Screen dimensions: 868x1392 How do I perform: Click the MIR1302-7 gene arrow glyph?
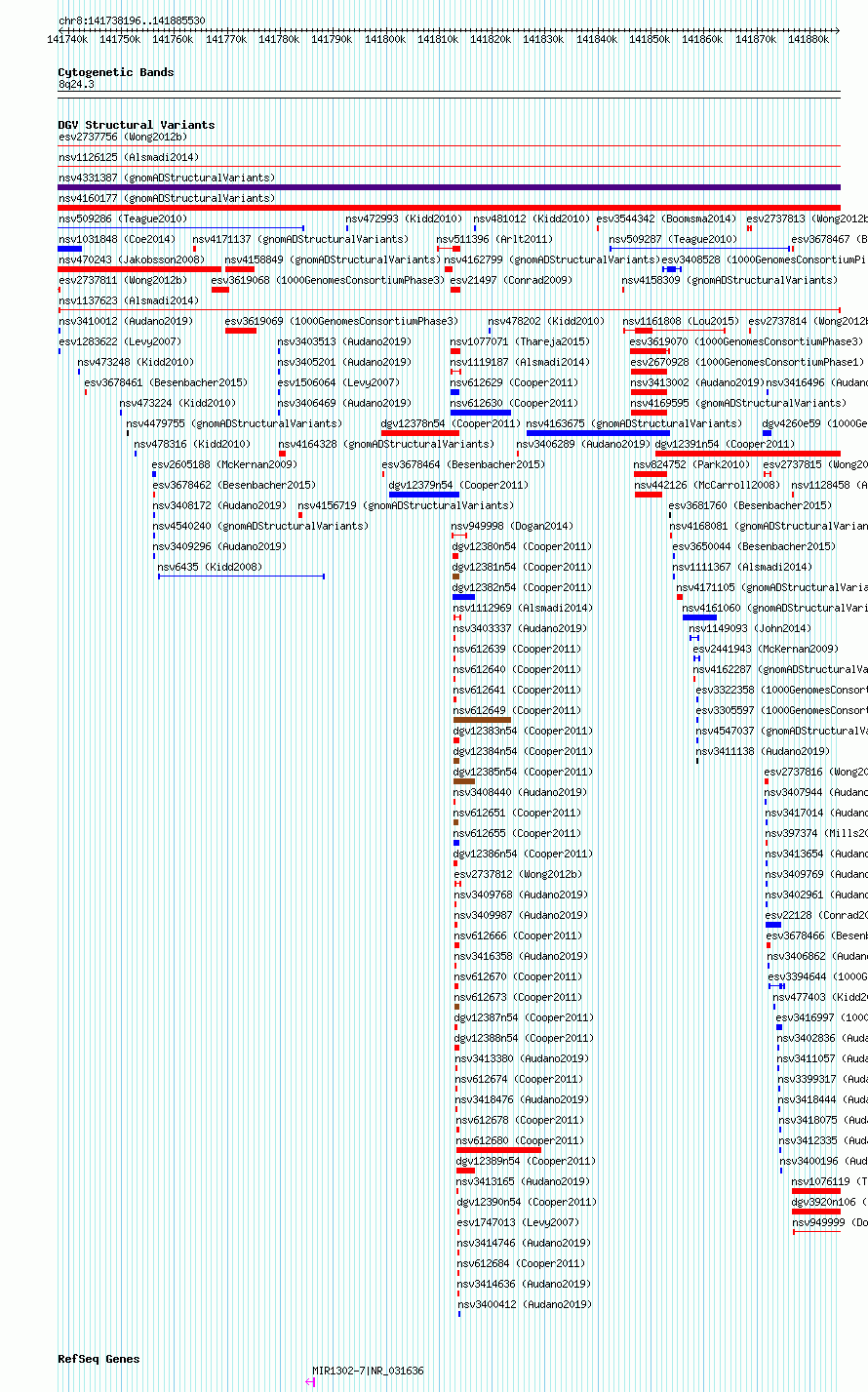[x=310, y=1381]
